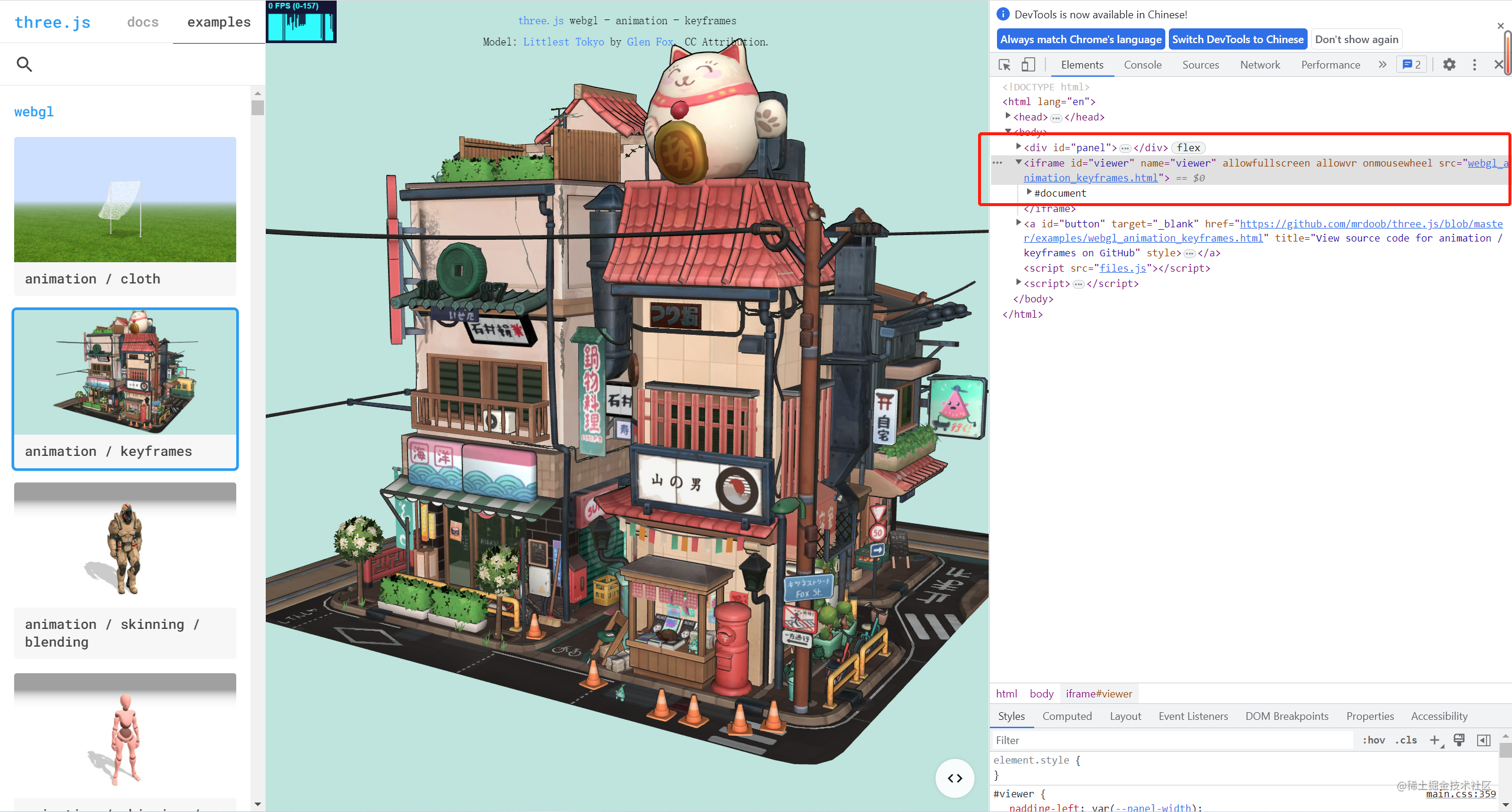The width and height of the screenshot is (1512, 812).
Task: Click the flex badge to toggle flexbox overlay
Action: tap(1187, 148)
